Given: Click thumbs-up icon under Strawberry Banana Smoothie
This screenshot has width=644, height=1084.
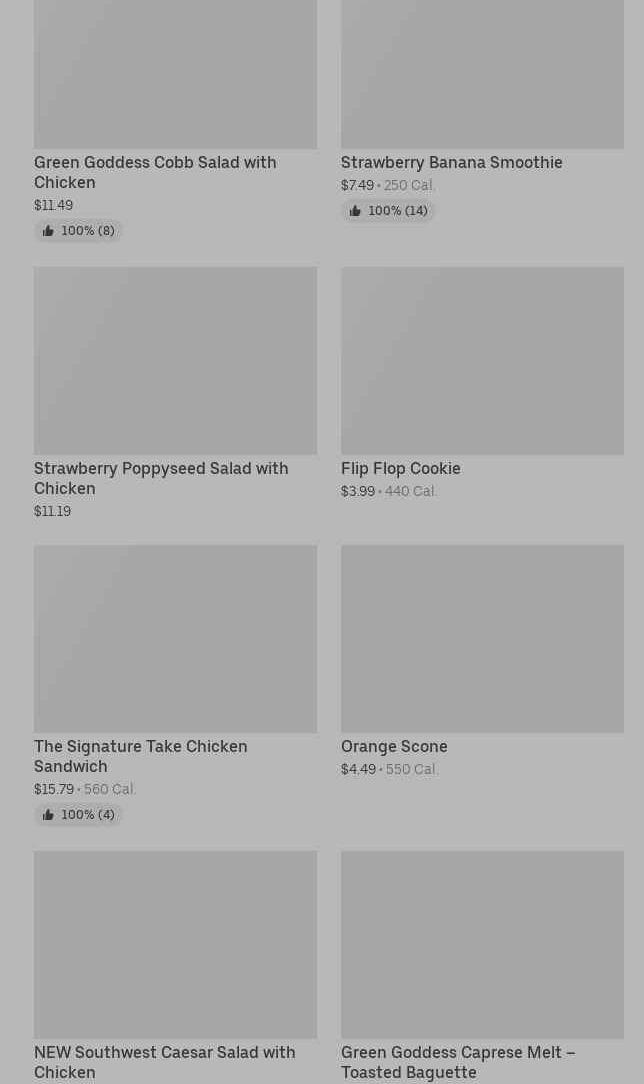Looking at the screenshot, I should pos(355,211).
